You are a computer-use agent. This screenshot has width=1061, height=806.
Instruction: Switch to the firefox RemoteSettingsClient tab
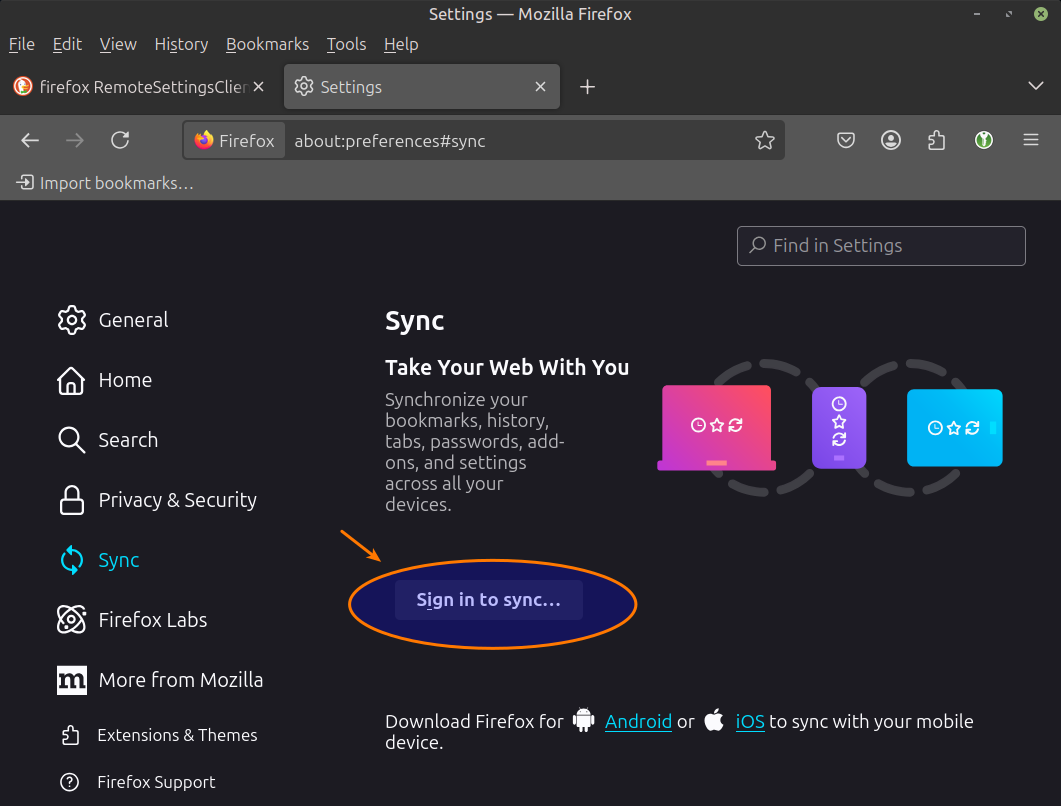click(139, 87)
